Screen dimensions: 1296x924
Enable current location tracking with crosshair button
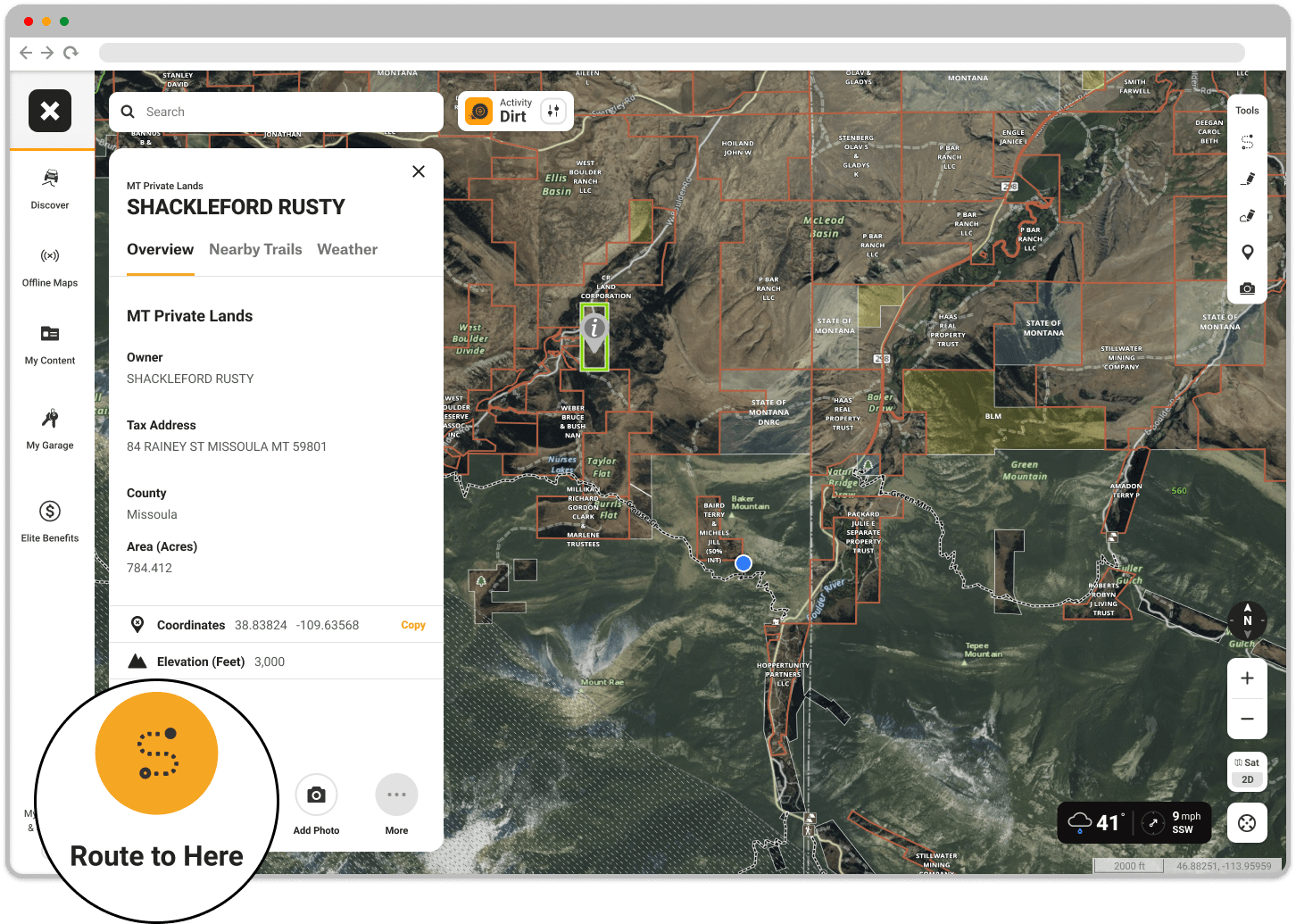[1247, 822]
